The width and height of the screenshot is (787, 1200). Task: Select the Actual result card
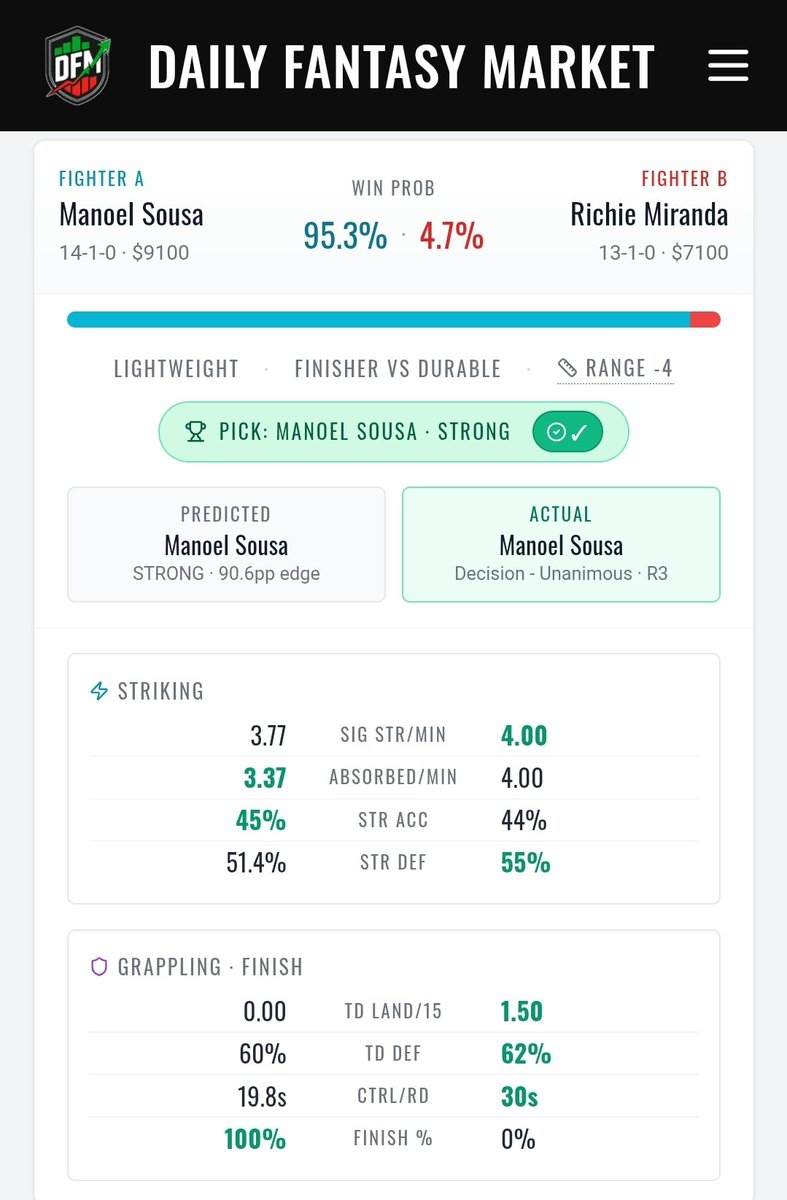coord(561,544)
